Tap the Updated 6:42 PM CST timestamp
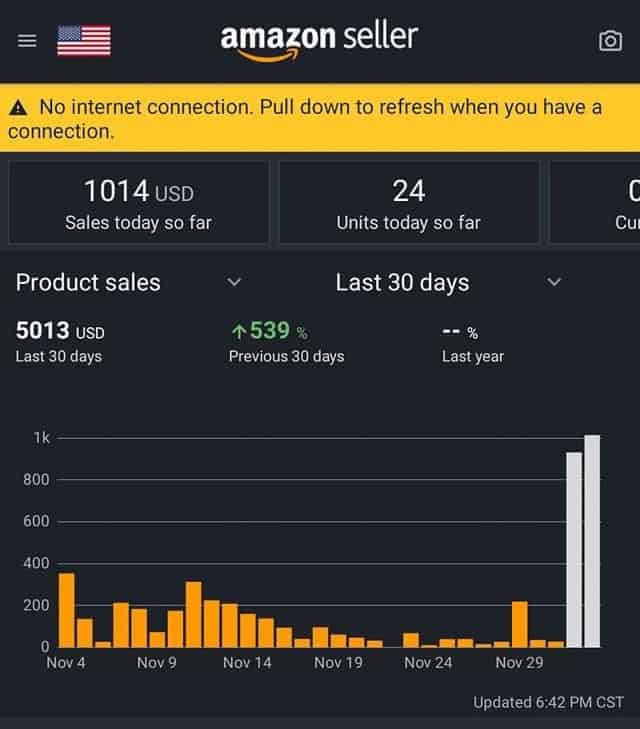This screenshot has height=729, width=640. click(548, 702)
